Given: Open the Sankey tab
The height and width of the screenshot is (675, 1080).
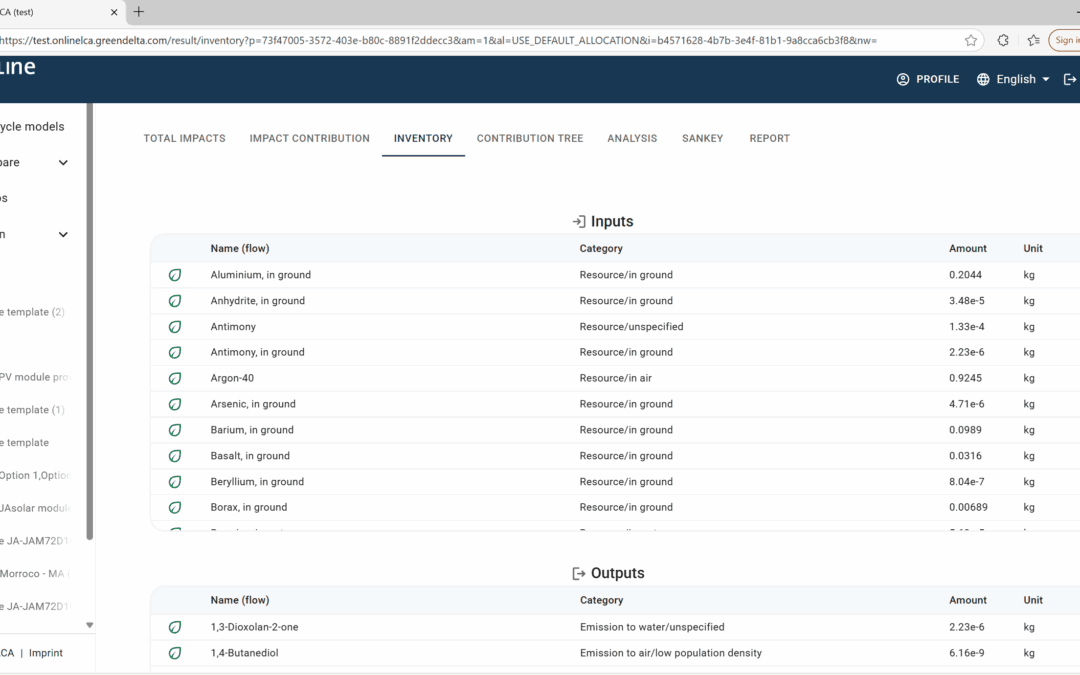Looking at the screenshot, I should 702,139.
